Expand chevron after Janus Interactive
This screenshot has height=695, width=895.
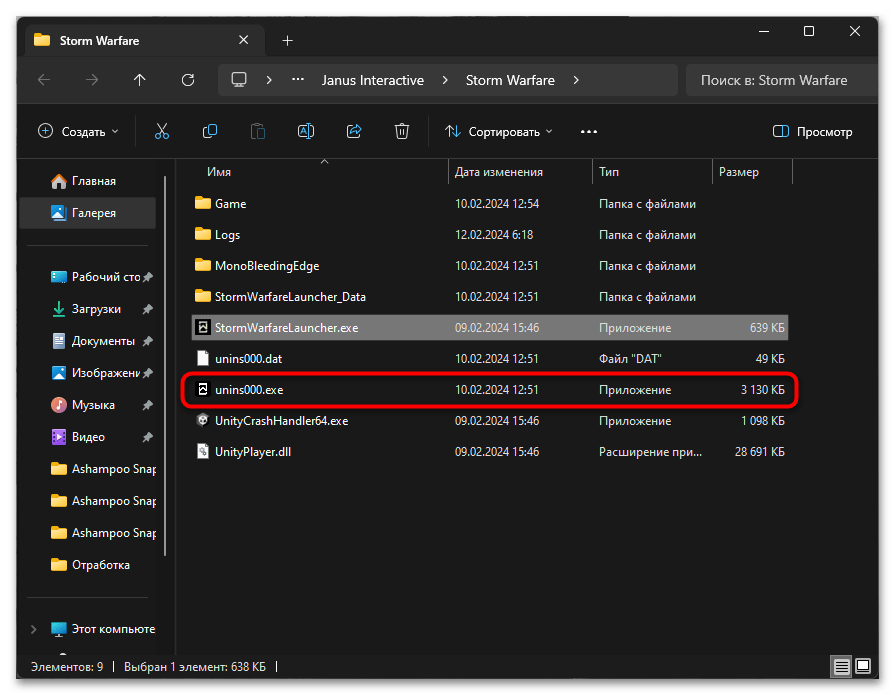(445, 80)
